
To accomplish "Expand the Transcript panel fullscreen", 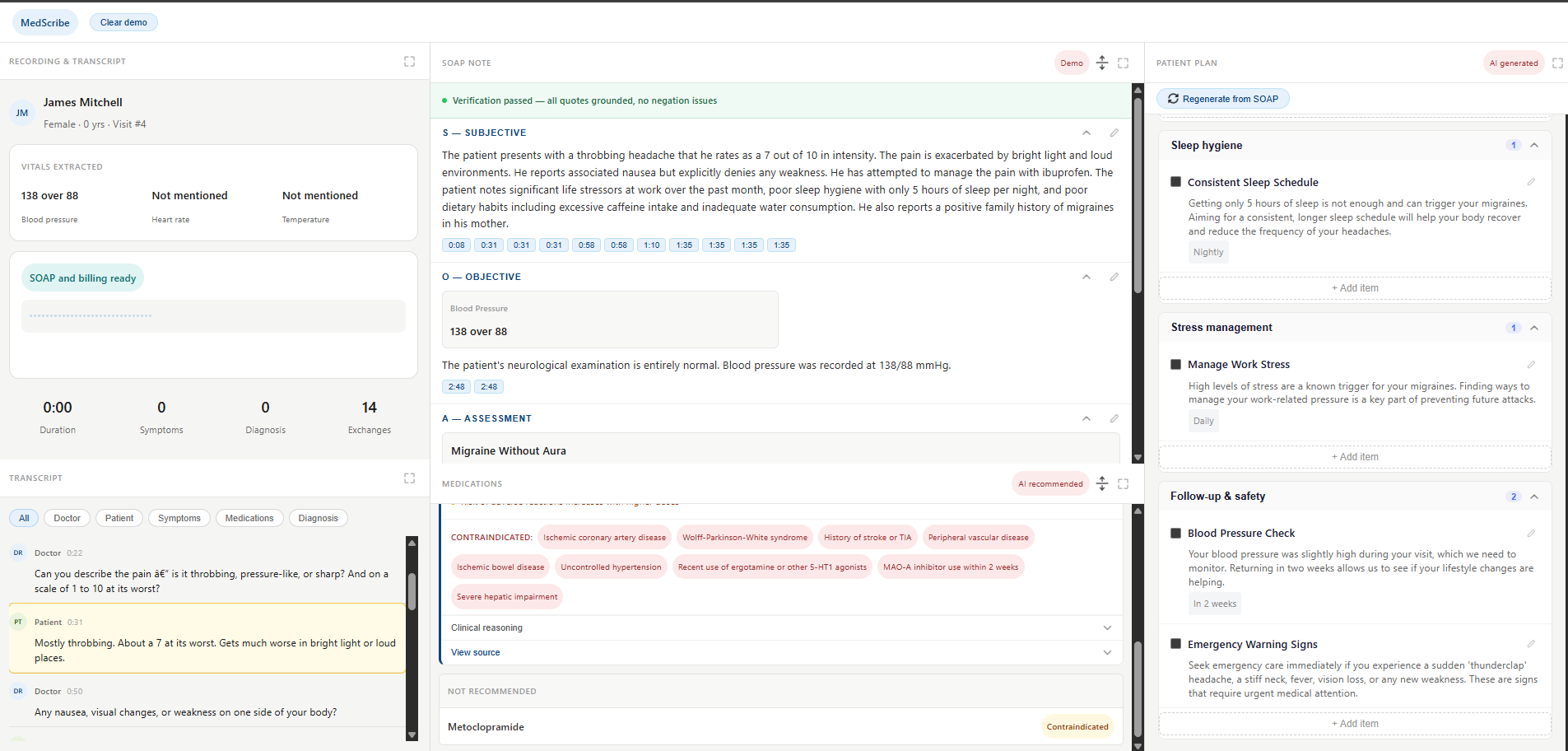I will (409, 478).
